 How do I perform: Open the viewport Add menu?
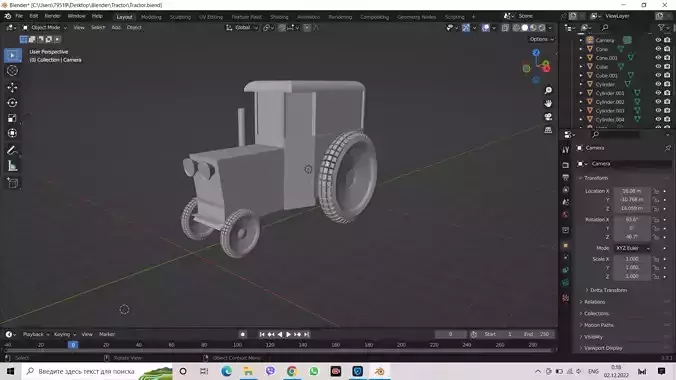116,28
